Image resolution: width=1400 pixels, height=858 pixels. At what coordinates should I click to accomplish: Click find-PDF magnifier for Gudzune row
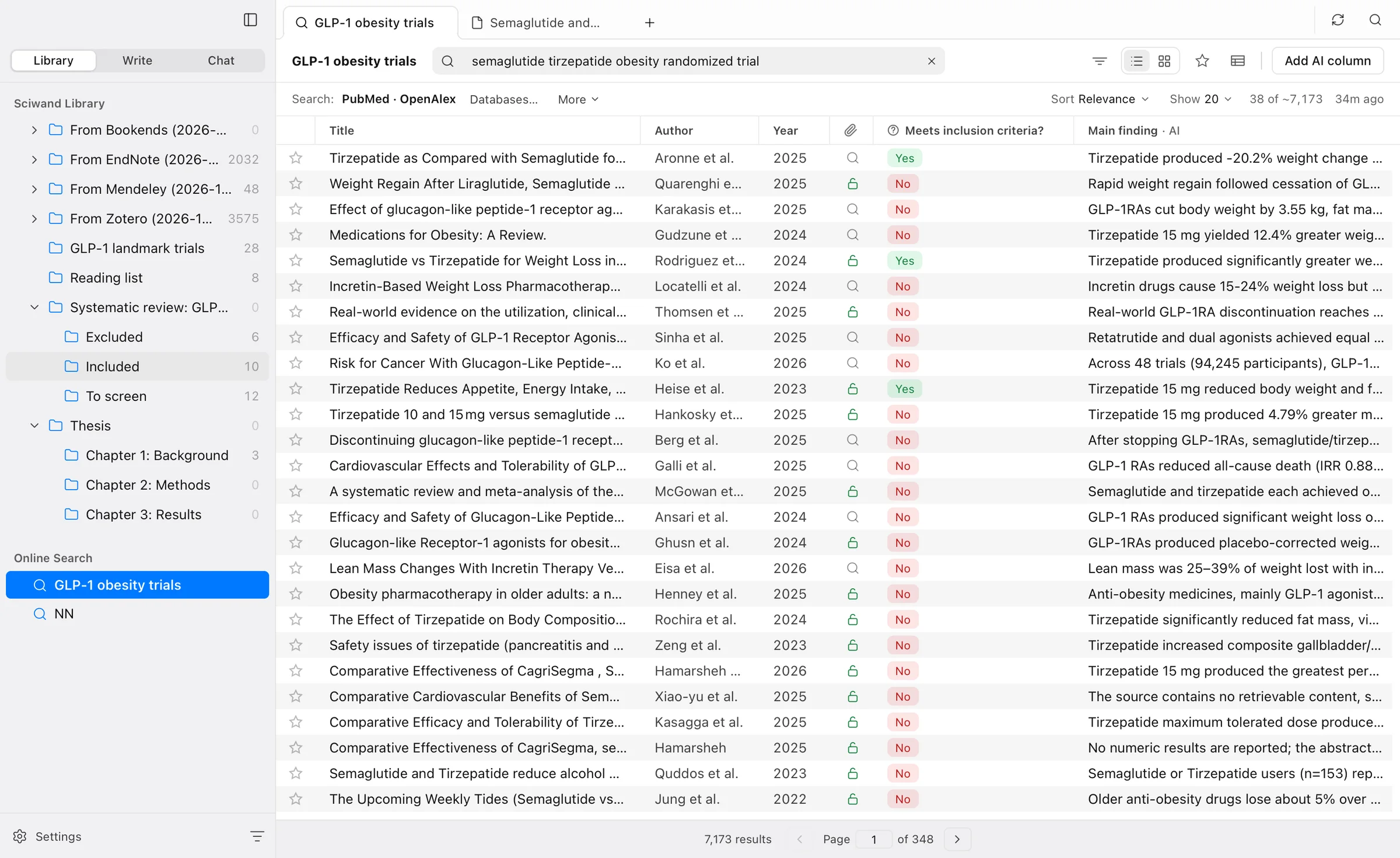click(852, 235)
